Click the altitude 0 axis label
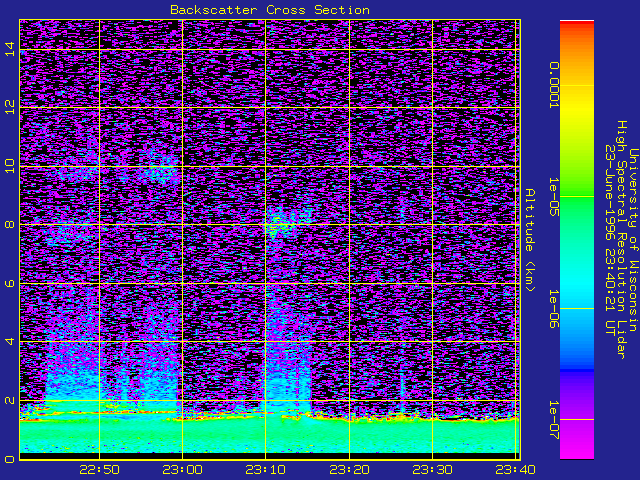The width and height of the screenshot is (640, 480). pos(10,459)
